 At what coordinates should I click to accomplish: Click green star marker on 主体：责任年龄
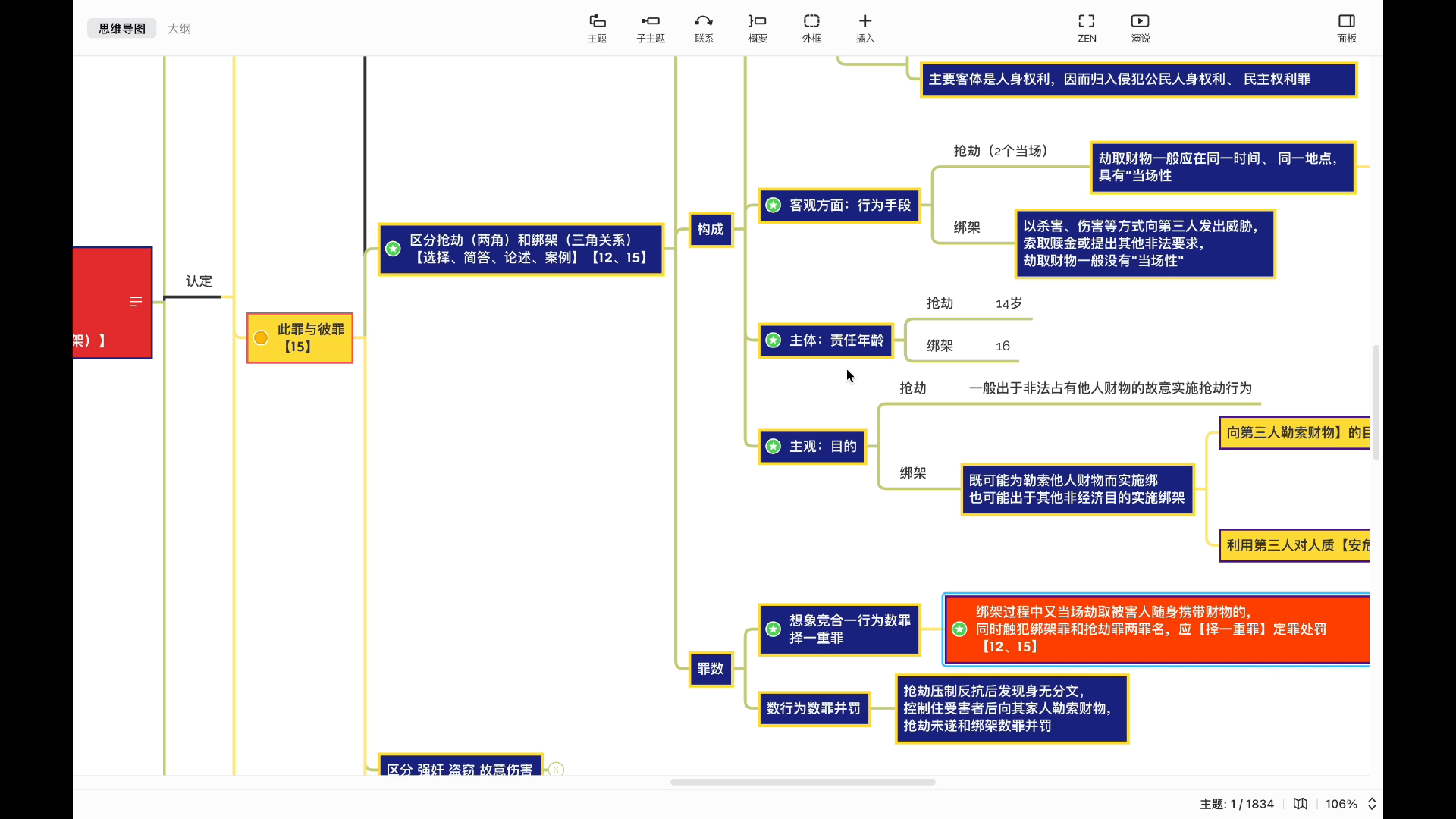pos(773,340)
